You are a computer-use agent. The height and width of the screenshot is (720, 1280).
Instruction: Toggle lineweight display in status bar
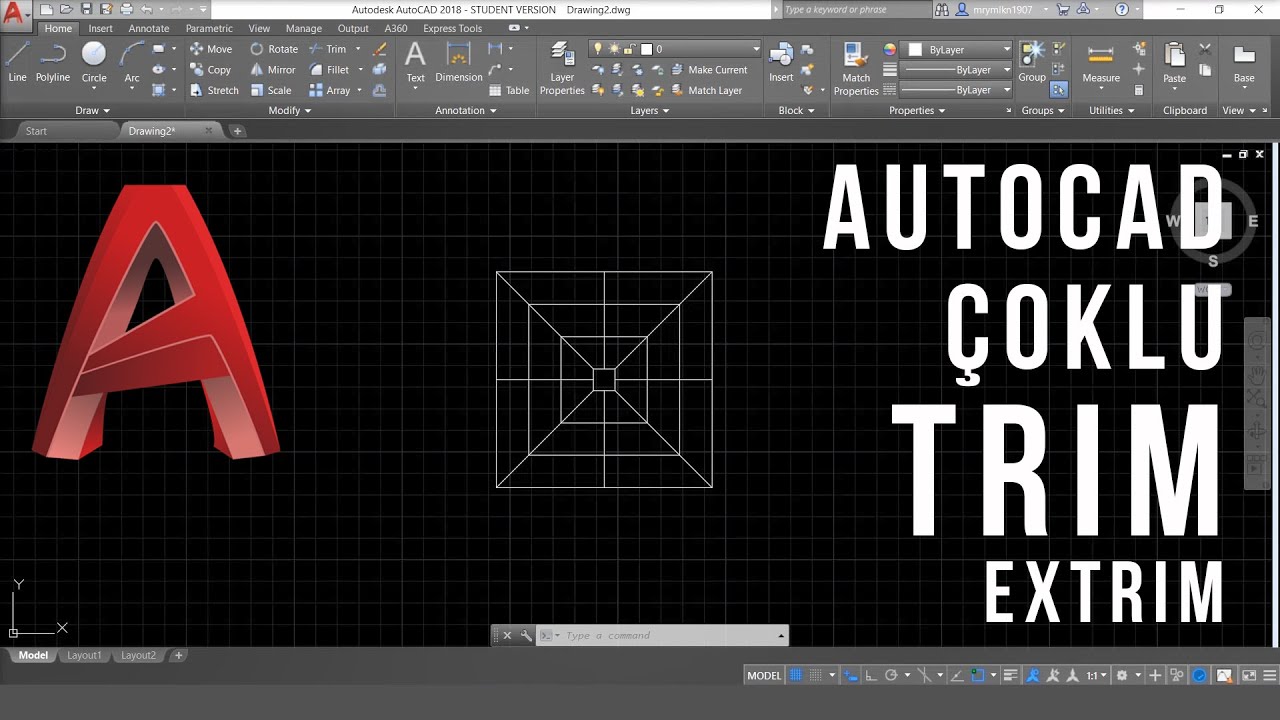tap(1011, 675)
